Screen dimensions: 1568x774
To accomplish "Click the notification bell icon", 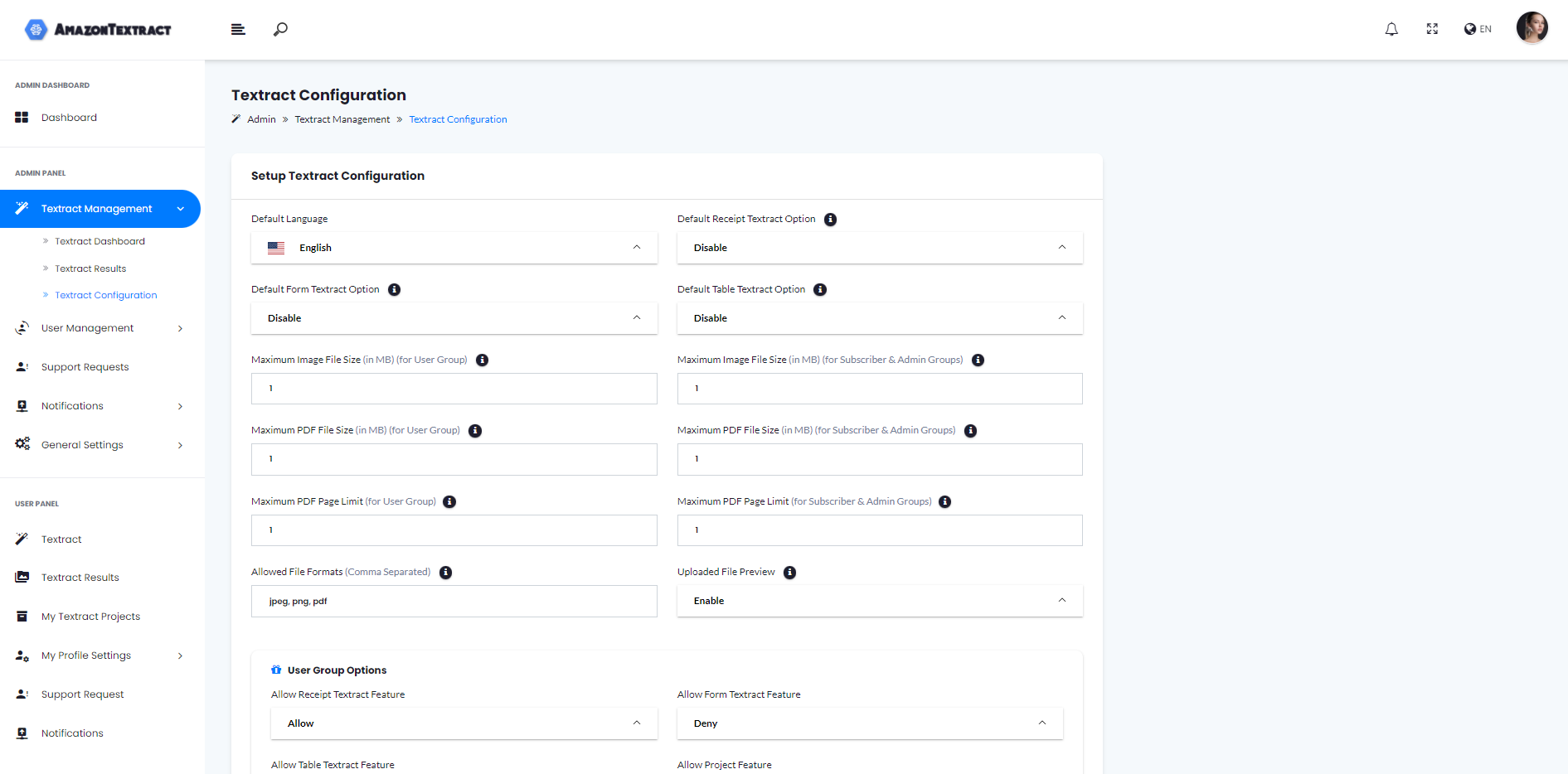I will coord(1391,29).
